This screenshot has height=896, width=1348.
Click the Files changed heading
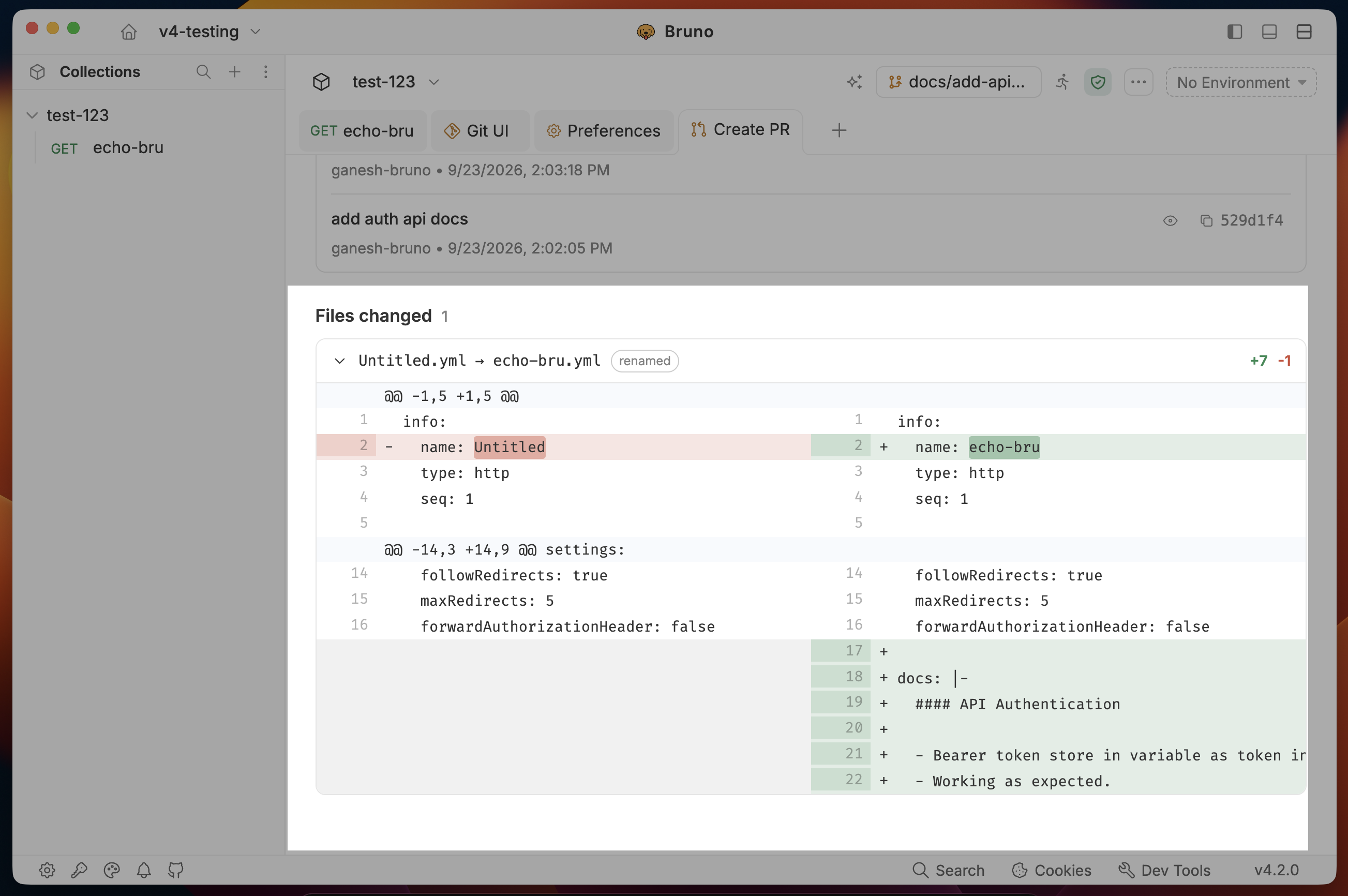[373, 316]
